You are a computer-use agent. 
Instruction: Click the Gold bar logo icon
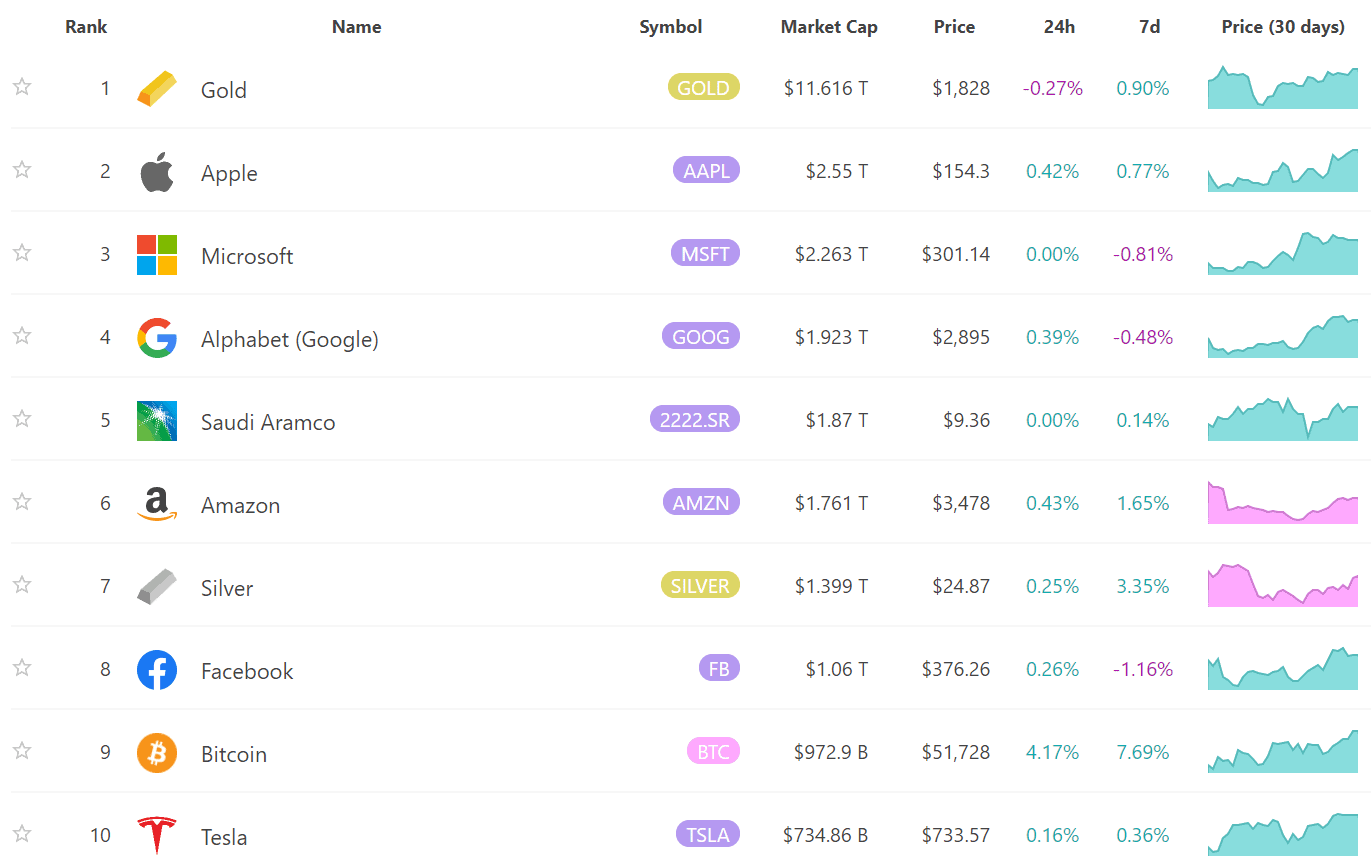click(x=157, y=89)
